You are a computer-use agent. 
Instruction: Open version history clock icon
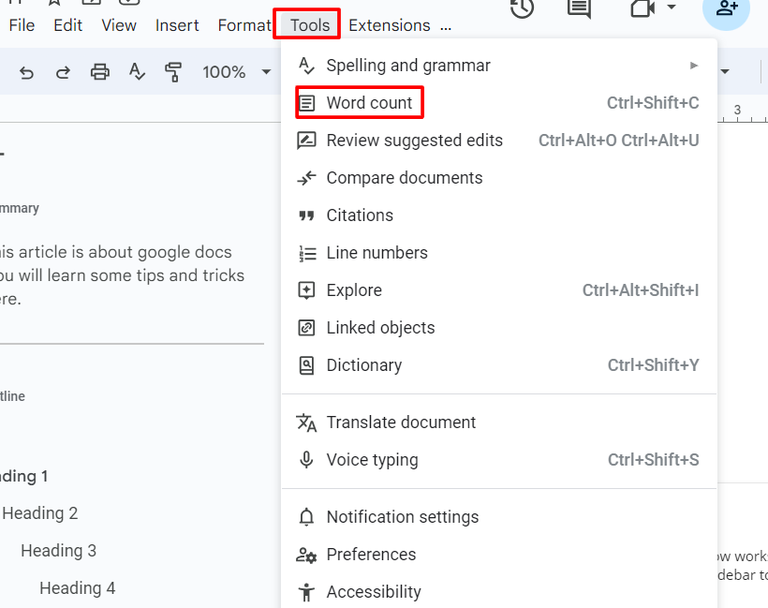(x=522, y=8)
